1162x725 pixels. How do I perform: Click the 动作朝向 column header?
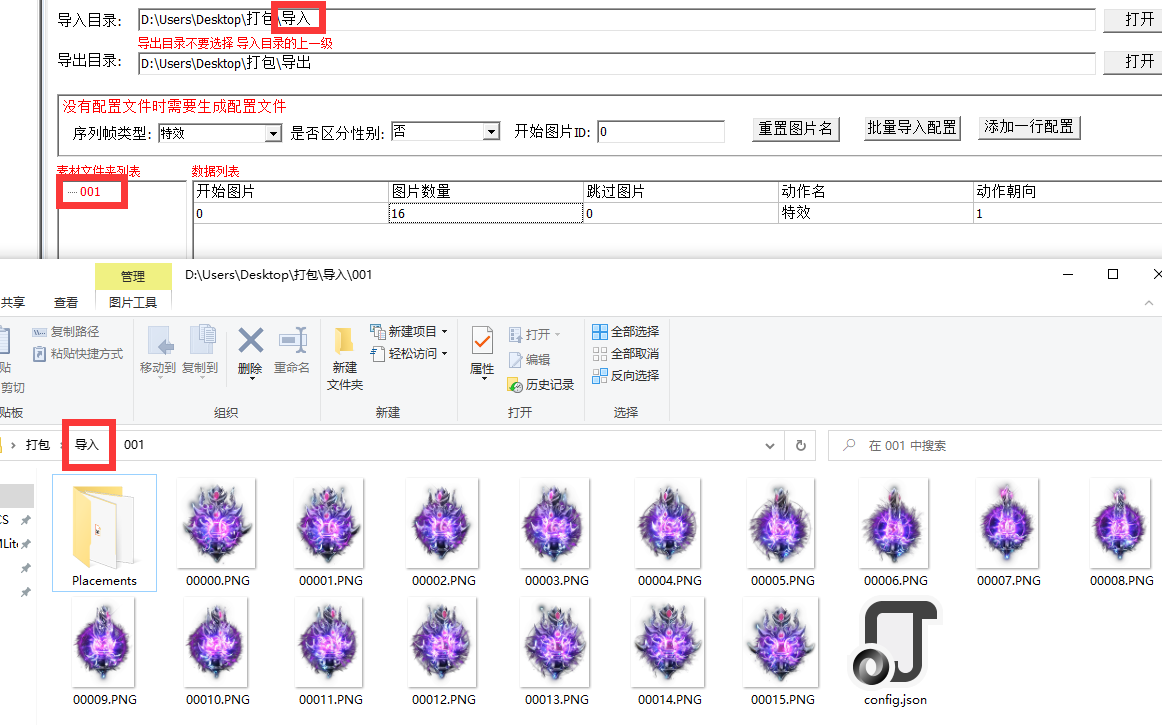(1068, 192)
